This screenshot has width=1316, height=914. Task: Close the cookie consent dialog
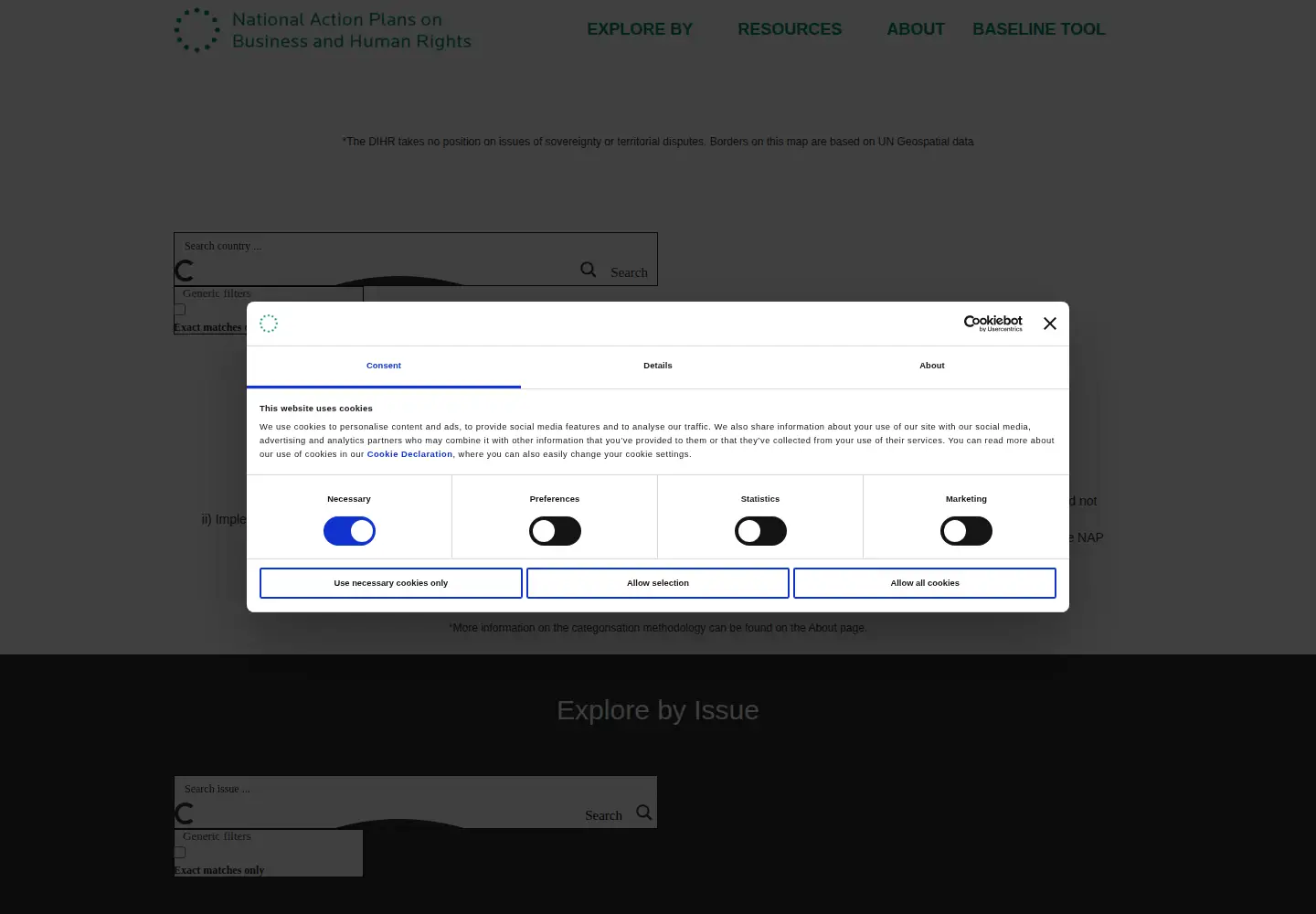click(x=1049, y=324)
